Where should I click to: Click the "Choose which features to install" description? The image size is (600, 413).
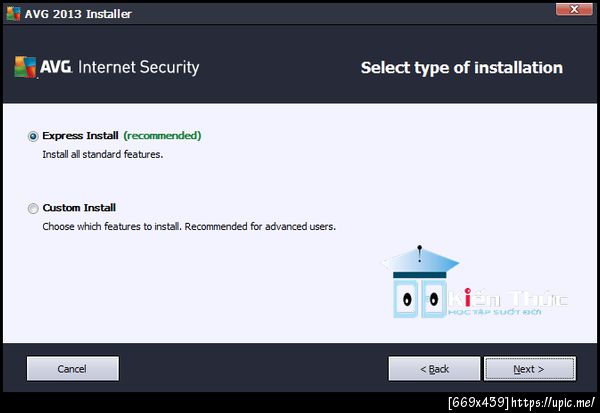click(188, 226)
